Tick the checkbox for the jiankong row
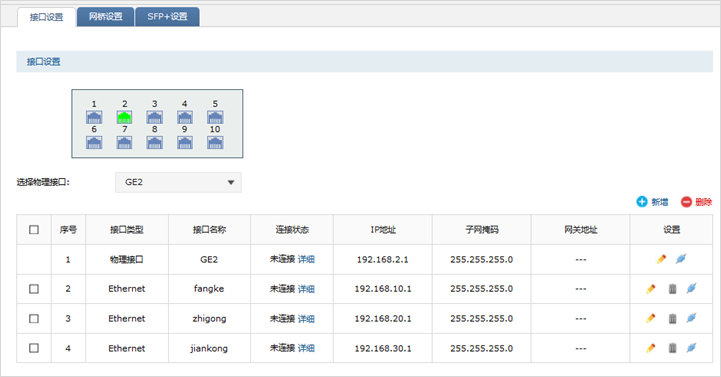 point(34,348)
